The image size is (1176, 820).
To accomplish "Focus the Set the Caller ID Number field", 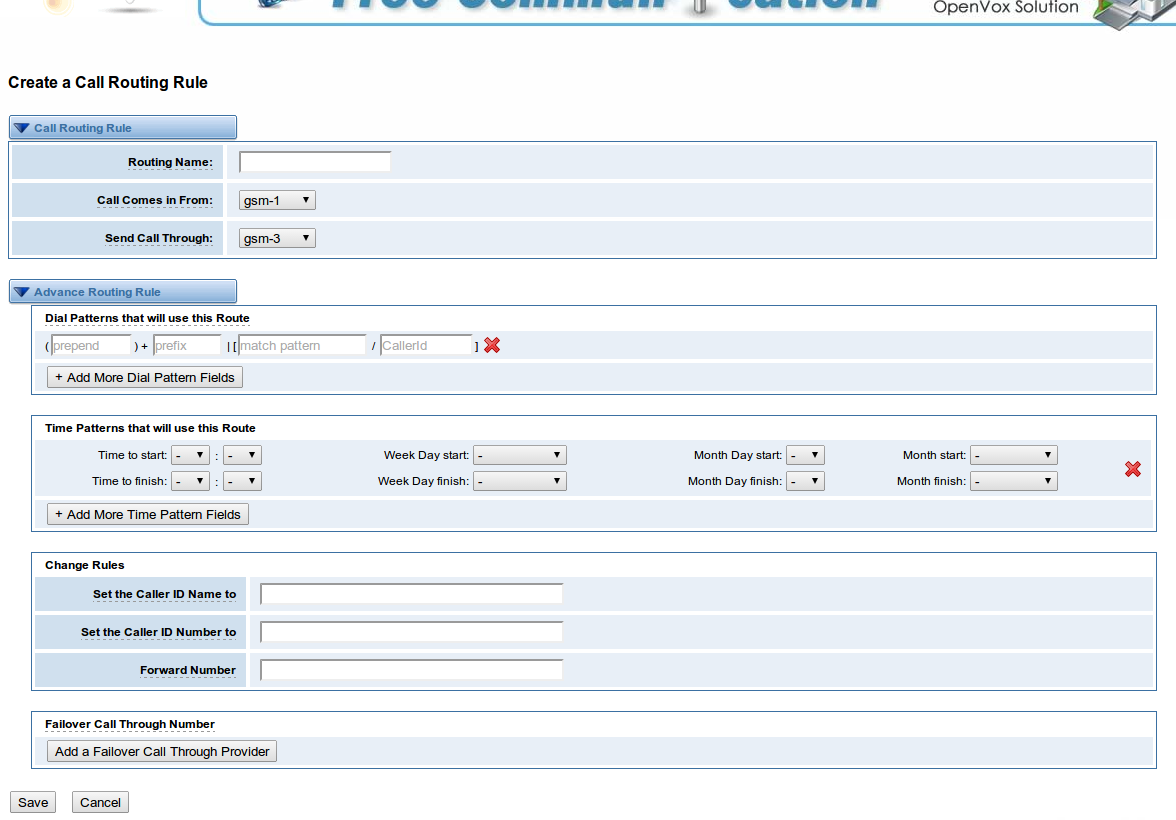I will coord(412,632).
